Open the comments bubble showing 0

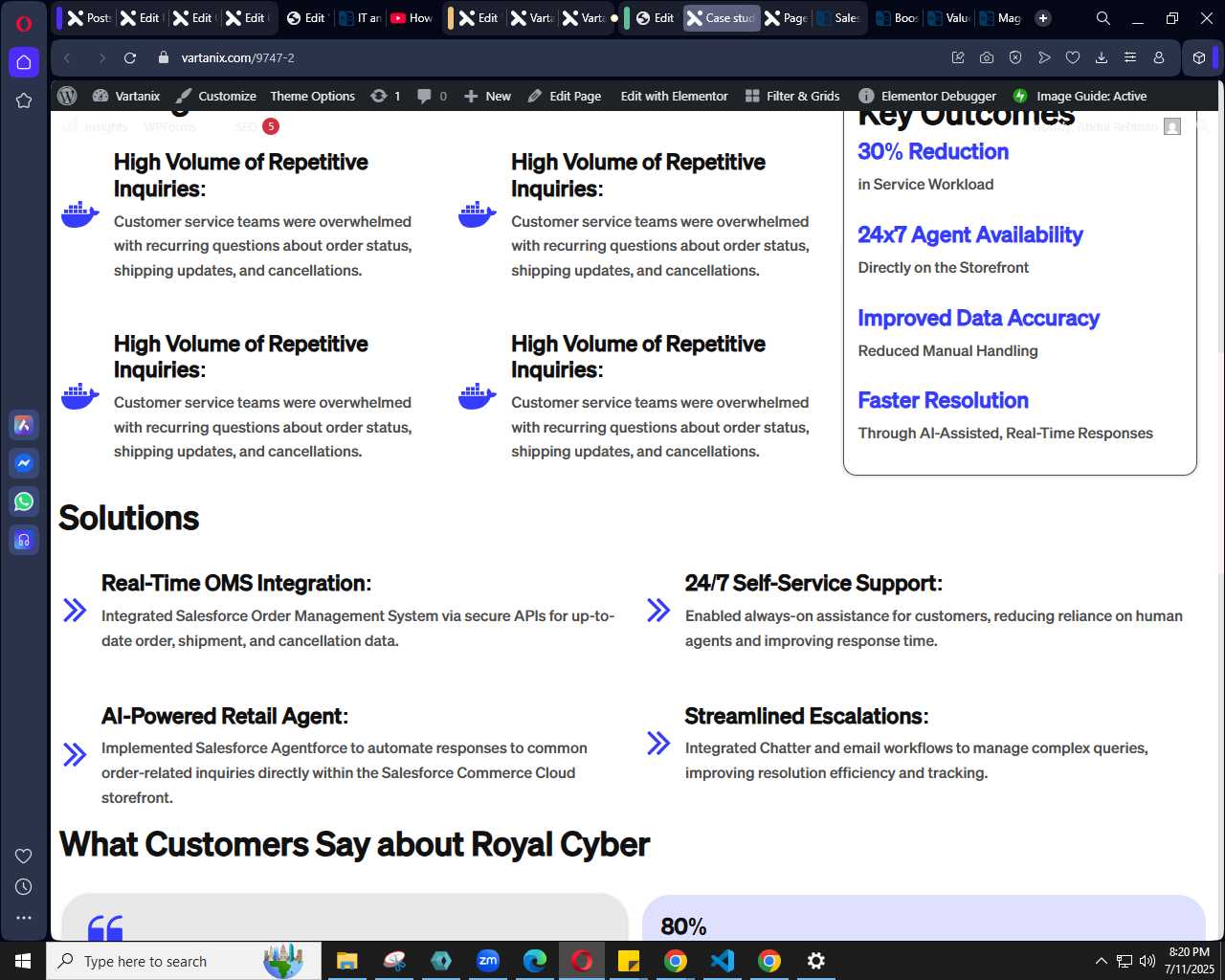pos(432,96)
